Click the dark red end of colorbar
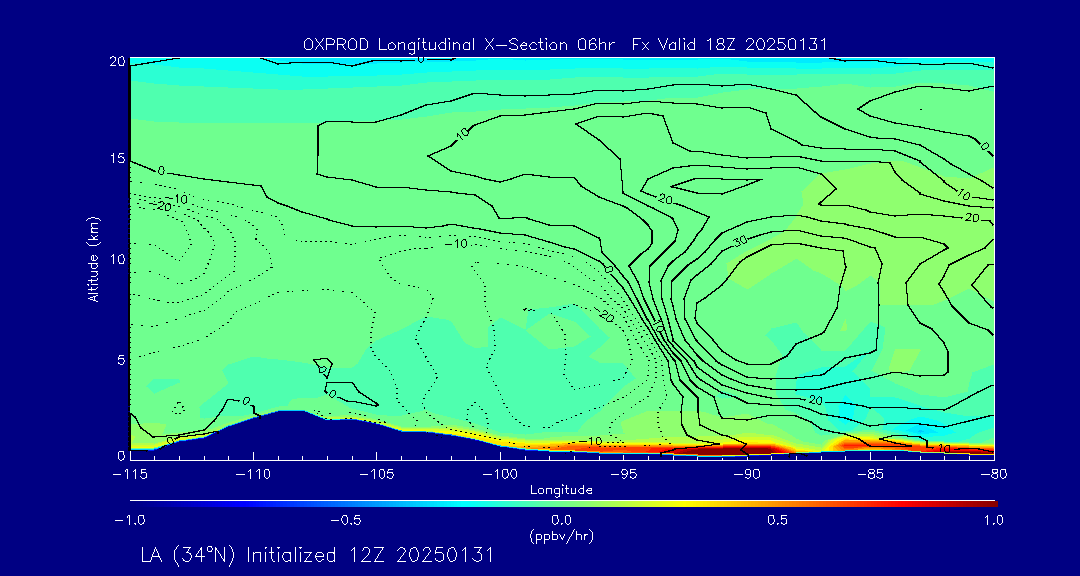The width and height of the screenshot is (1080, 576). (x=988, y=504)
